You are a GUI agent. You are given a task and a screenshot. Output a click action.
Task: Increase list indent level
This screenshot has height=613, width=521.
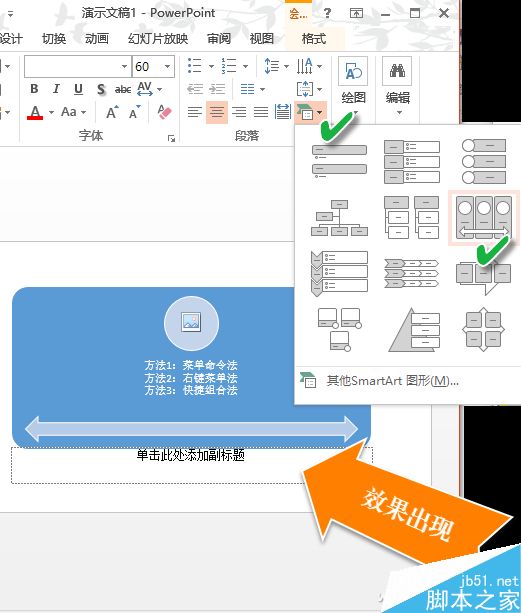217,89
